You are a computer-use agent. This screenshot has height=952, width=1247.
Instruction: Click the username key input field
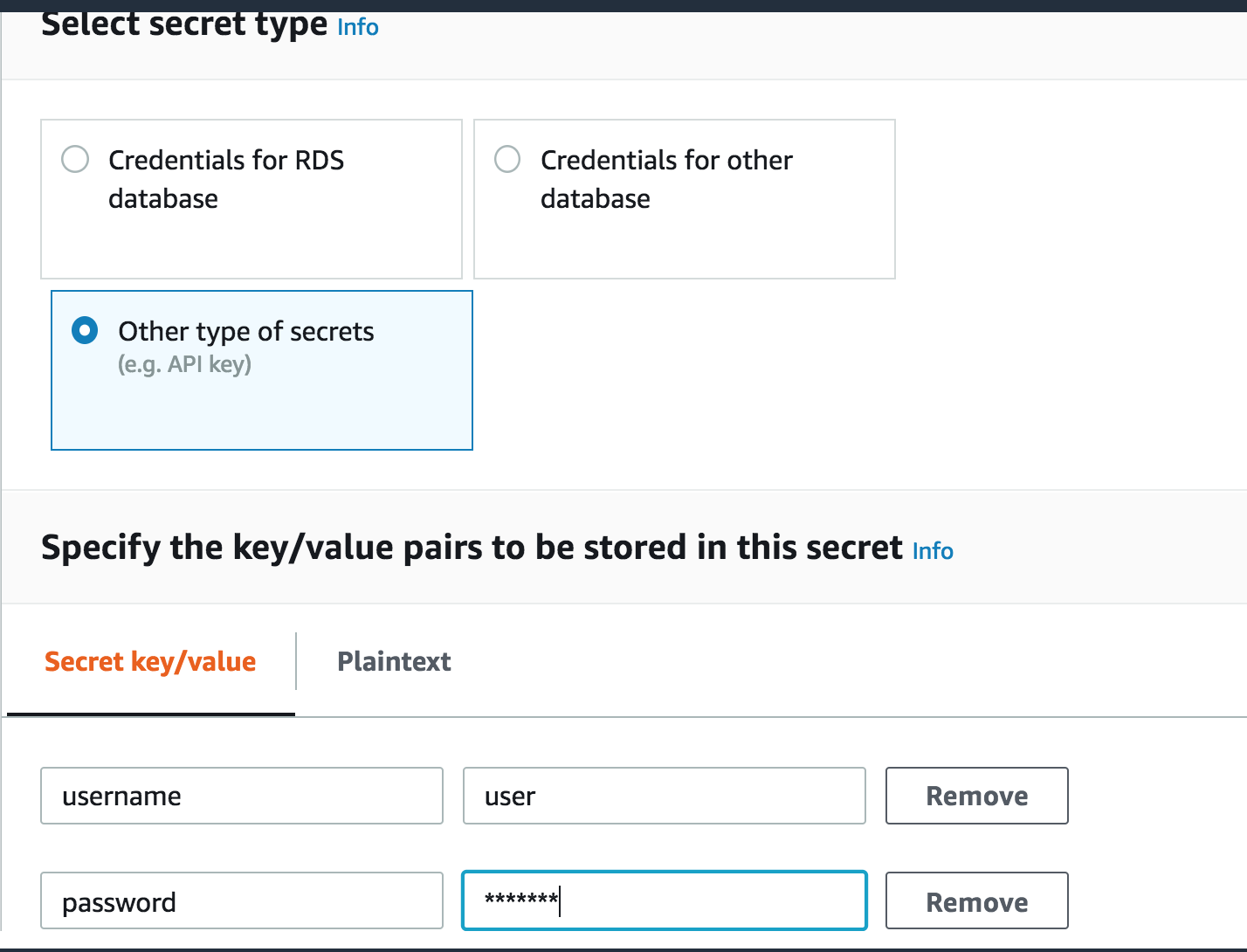click(x=242, y=796)
